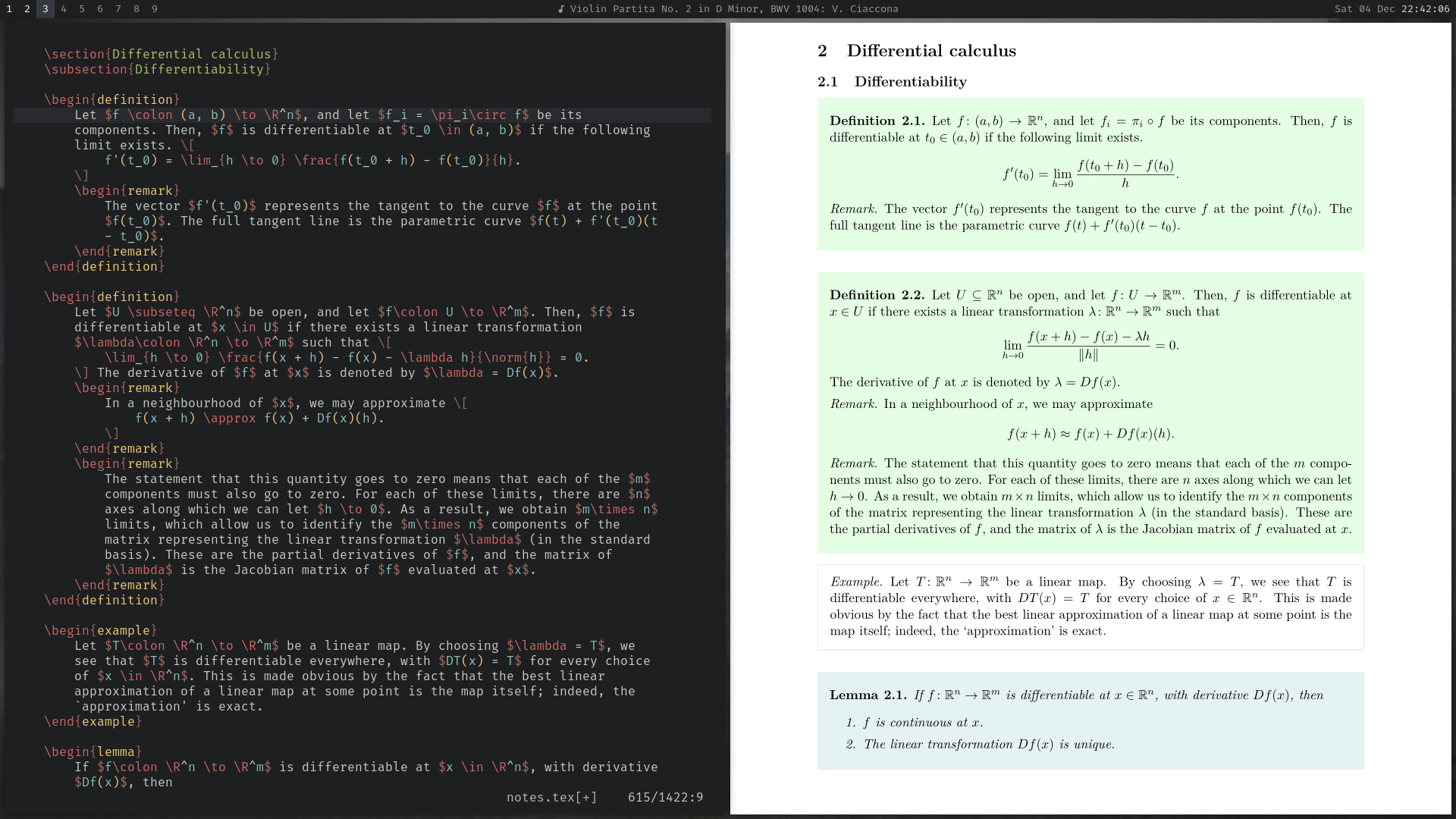
Task: Jump to workspace 9 tag
Action: pyautogui.click(x=155, y=9)
